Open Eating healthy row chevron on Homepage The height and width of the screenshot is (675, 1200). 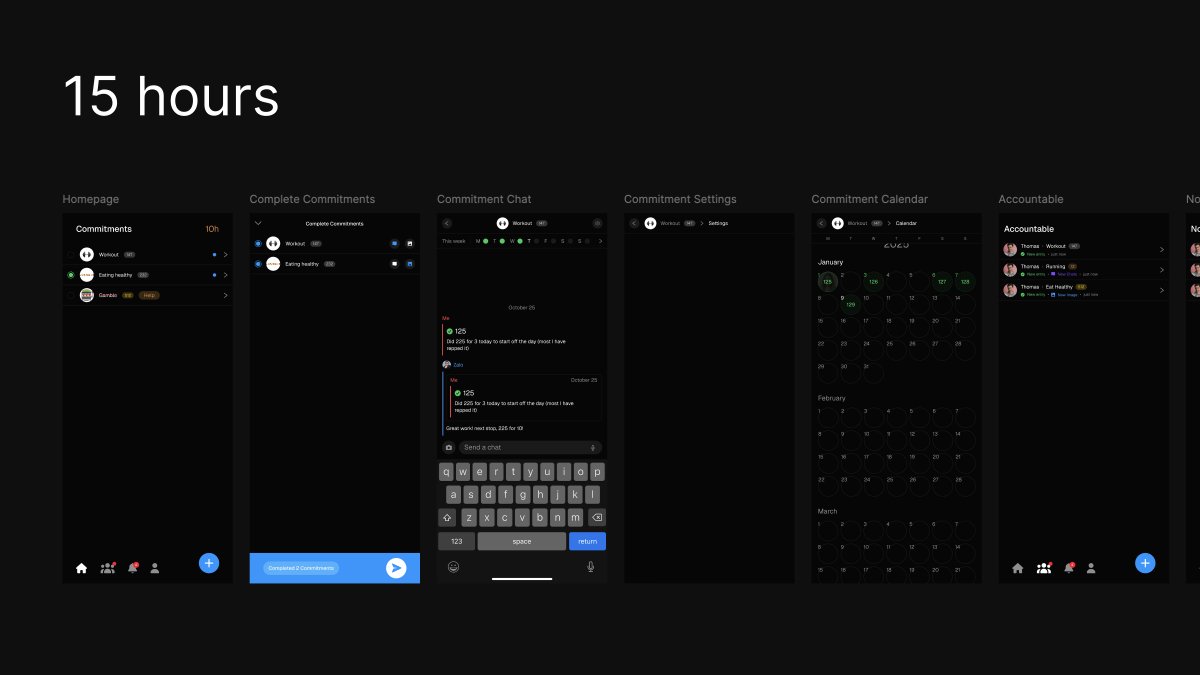click(x=225, y=275)
